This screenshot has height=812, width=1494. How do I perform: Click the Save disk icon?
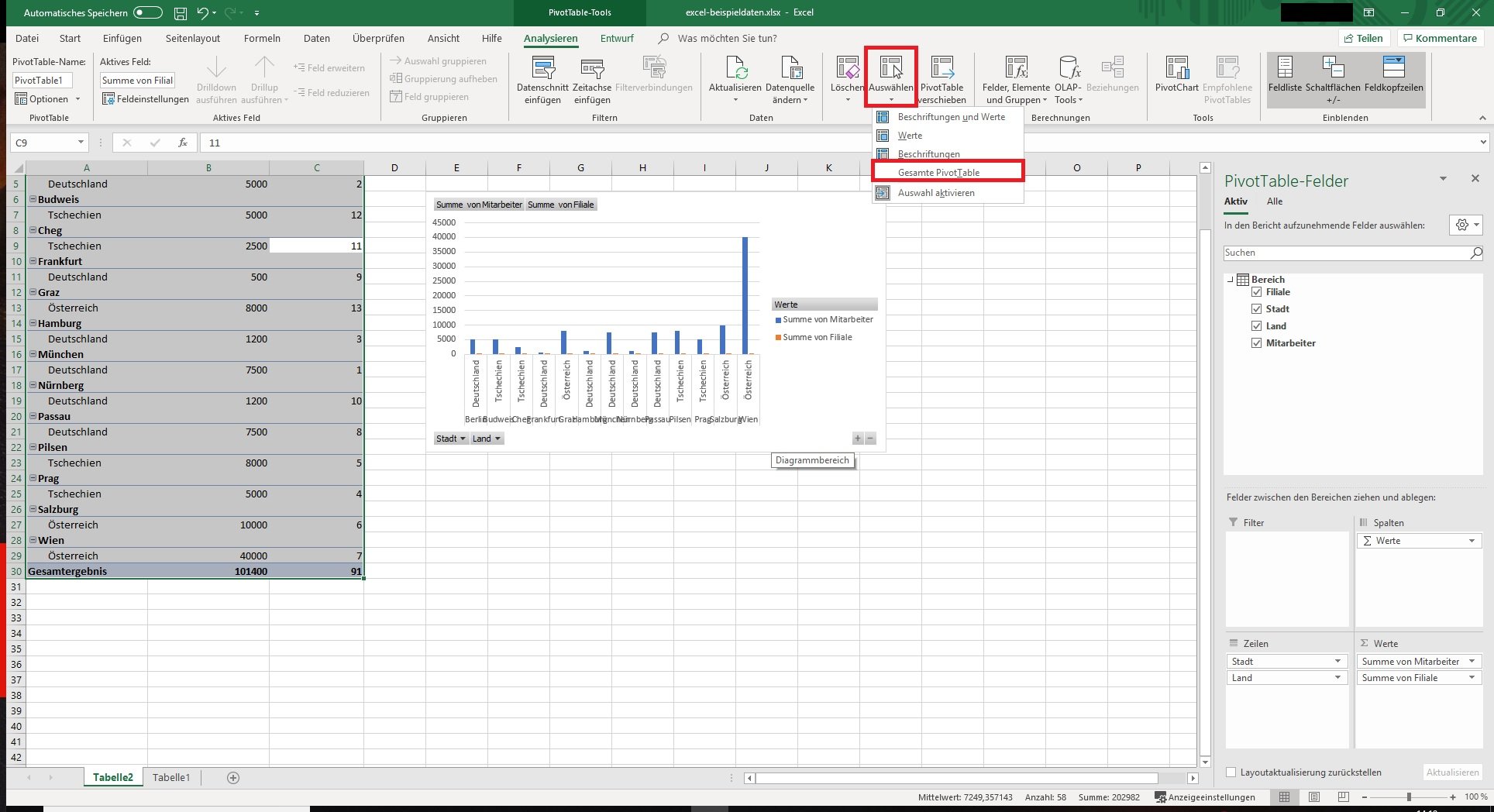tap(180, 13)
